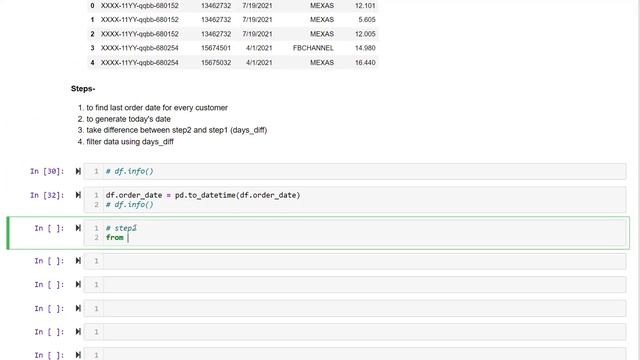Click the '# step2' comment line in the active cell

(x=121, y=228)
